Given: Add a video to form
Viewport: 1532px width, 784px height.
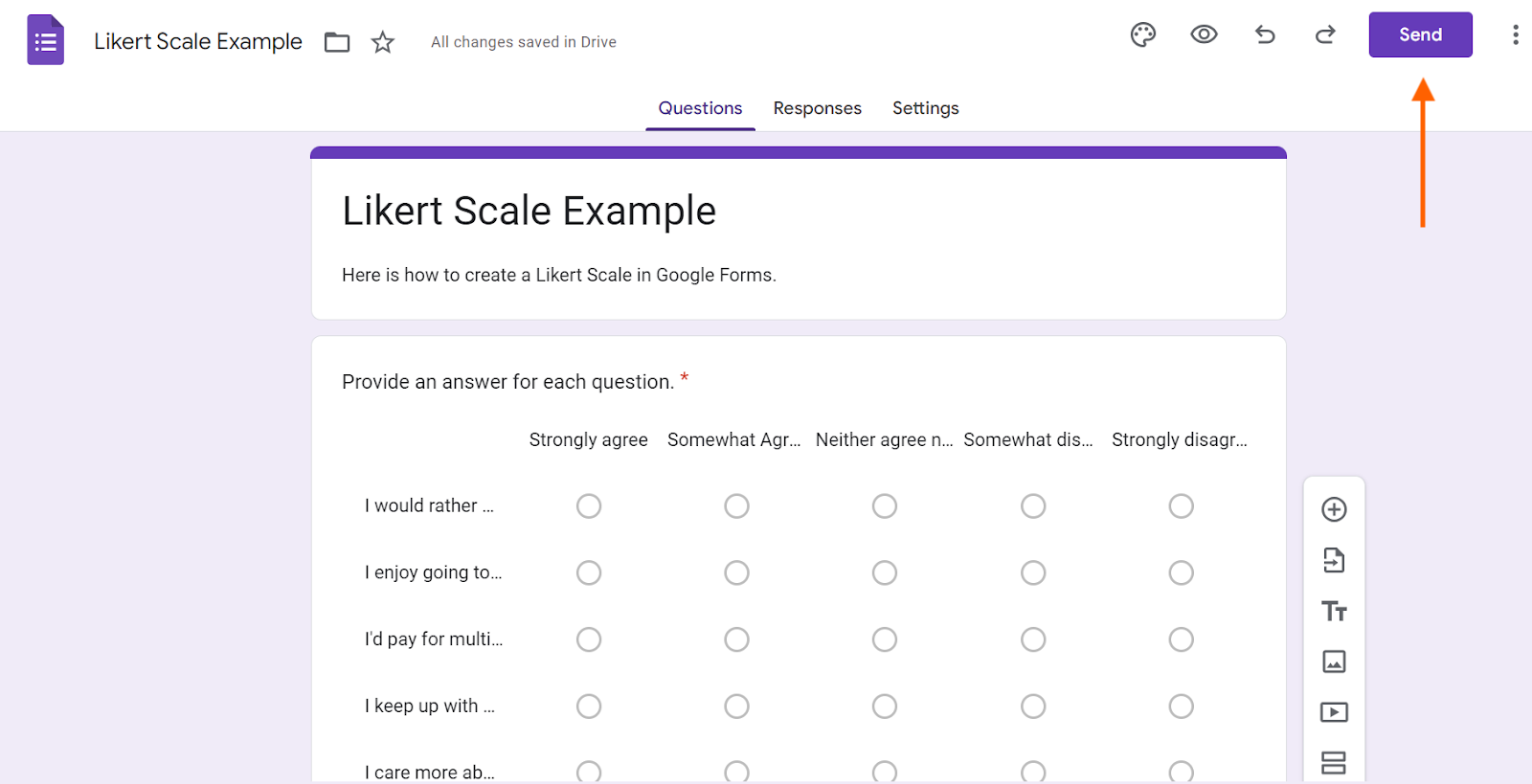Looking at the screenshot, I should pyautogui.click(x=1334, y=712).
